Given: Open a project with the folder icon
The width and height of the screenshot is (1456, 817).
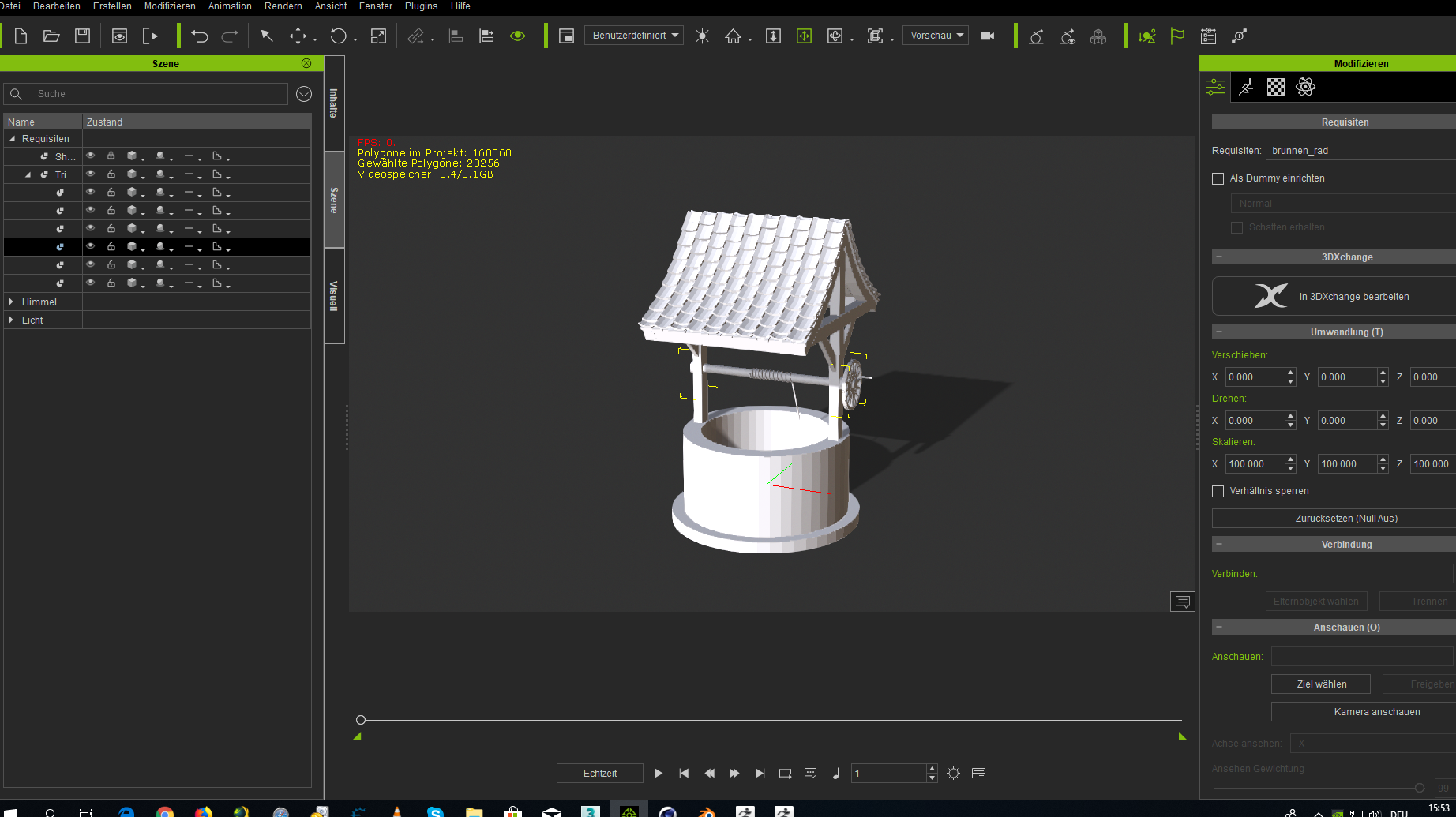Looking at the screenshot, I should click(51, 36).
